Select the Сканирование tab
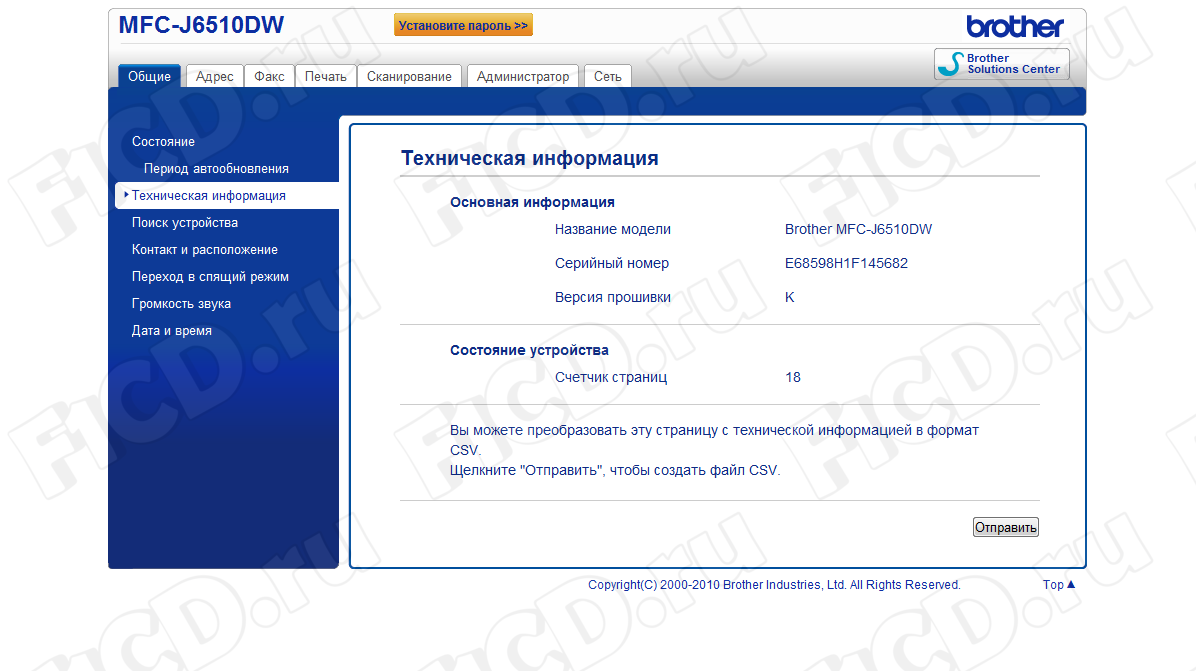Screen dimensions: 1196x671 409,76
